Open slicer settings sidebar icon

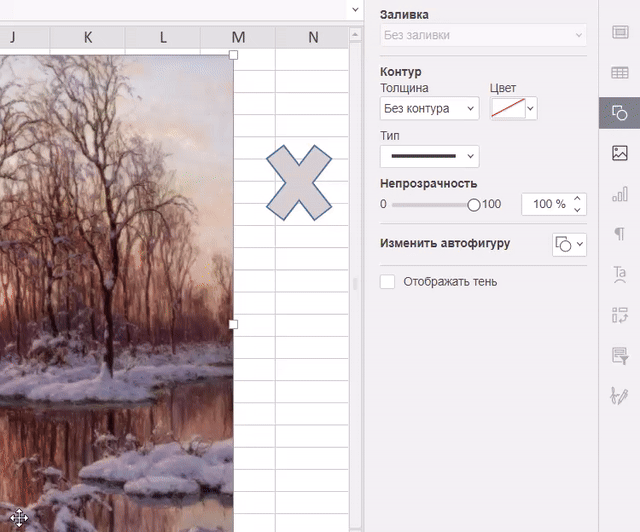click(x=620, y=356)
